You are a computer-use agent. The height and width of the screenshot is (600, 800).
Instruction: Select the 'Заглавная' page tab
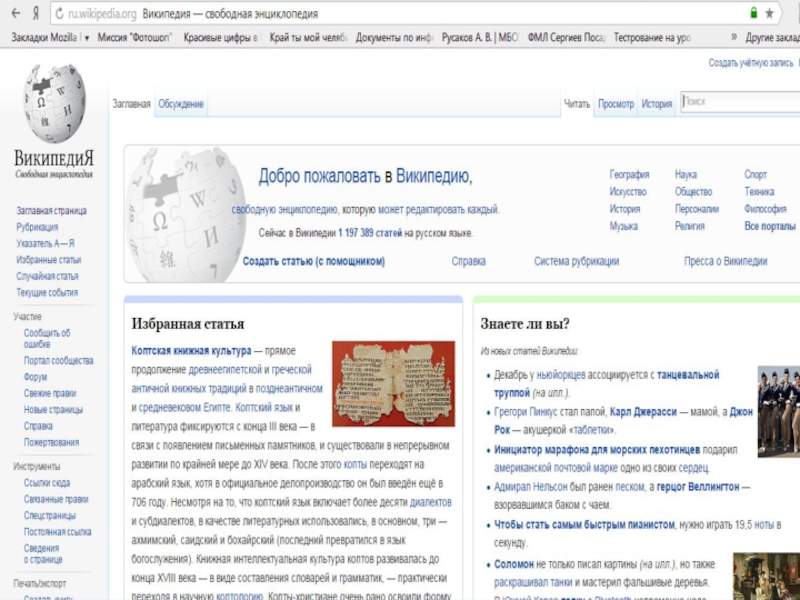131,104
